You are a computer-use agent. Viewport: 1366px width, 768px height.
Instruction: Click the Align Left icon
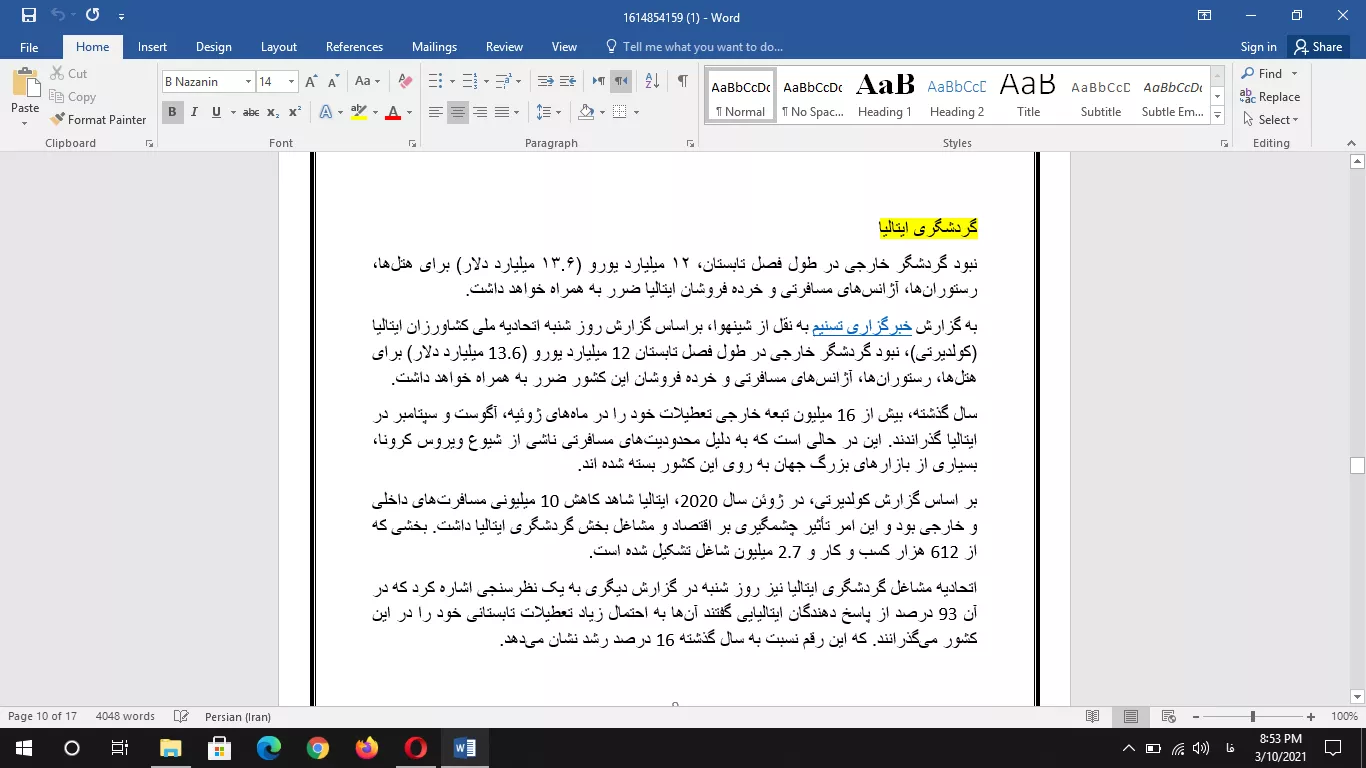click(x=436, y=112)
